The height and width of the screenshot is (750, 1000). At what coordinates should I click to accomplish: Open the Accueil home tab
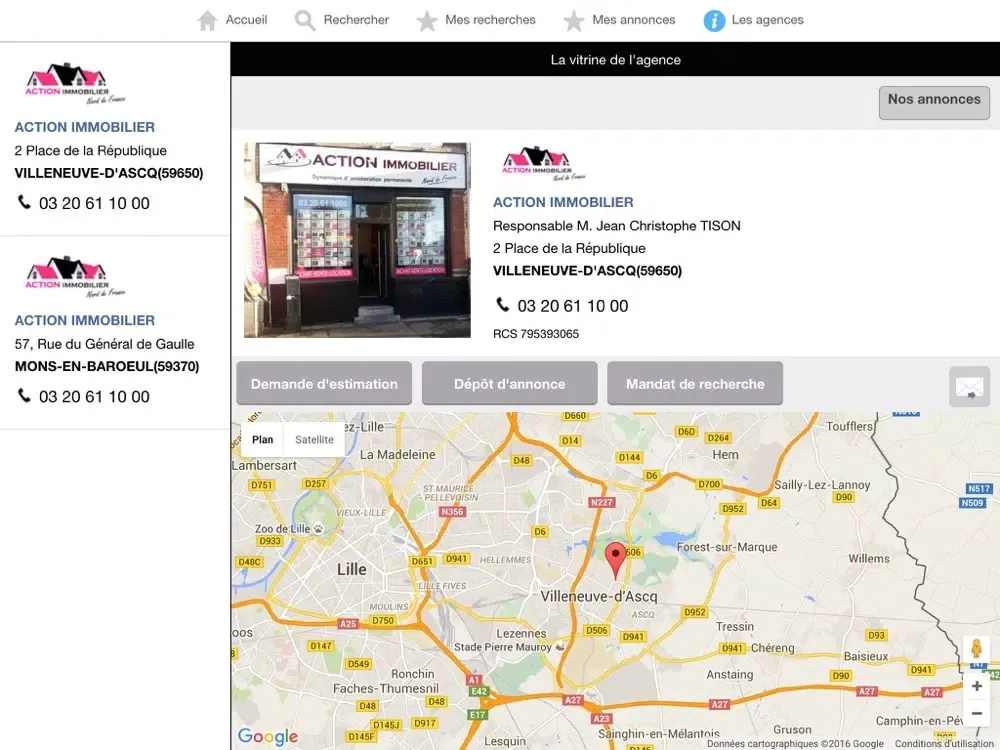pos(232,20)
